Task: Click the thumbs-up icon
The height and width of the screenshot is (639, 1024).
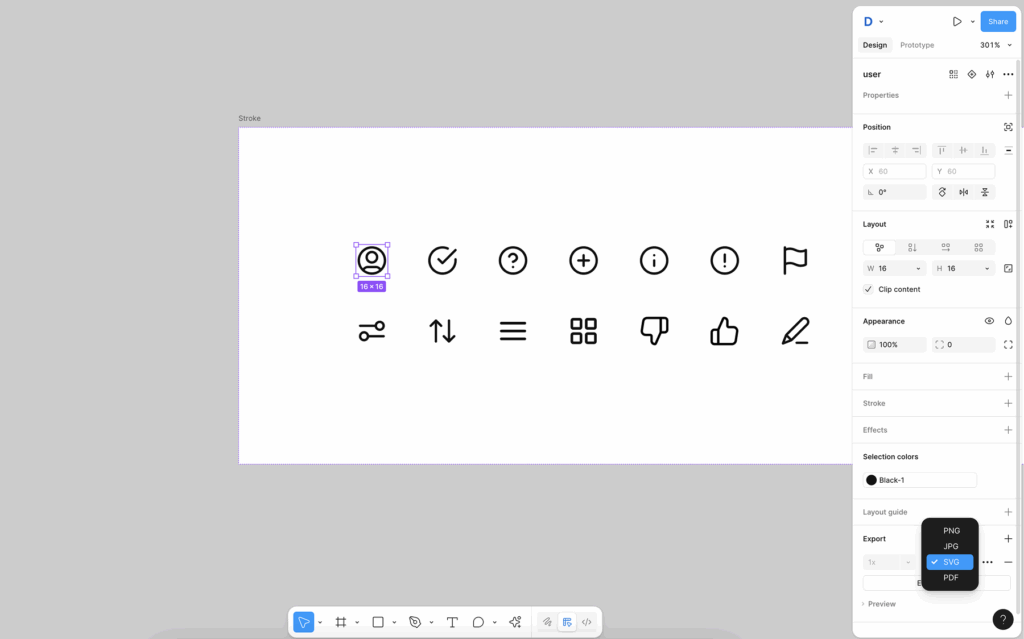Action: point(724,331)
